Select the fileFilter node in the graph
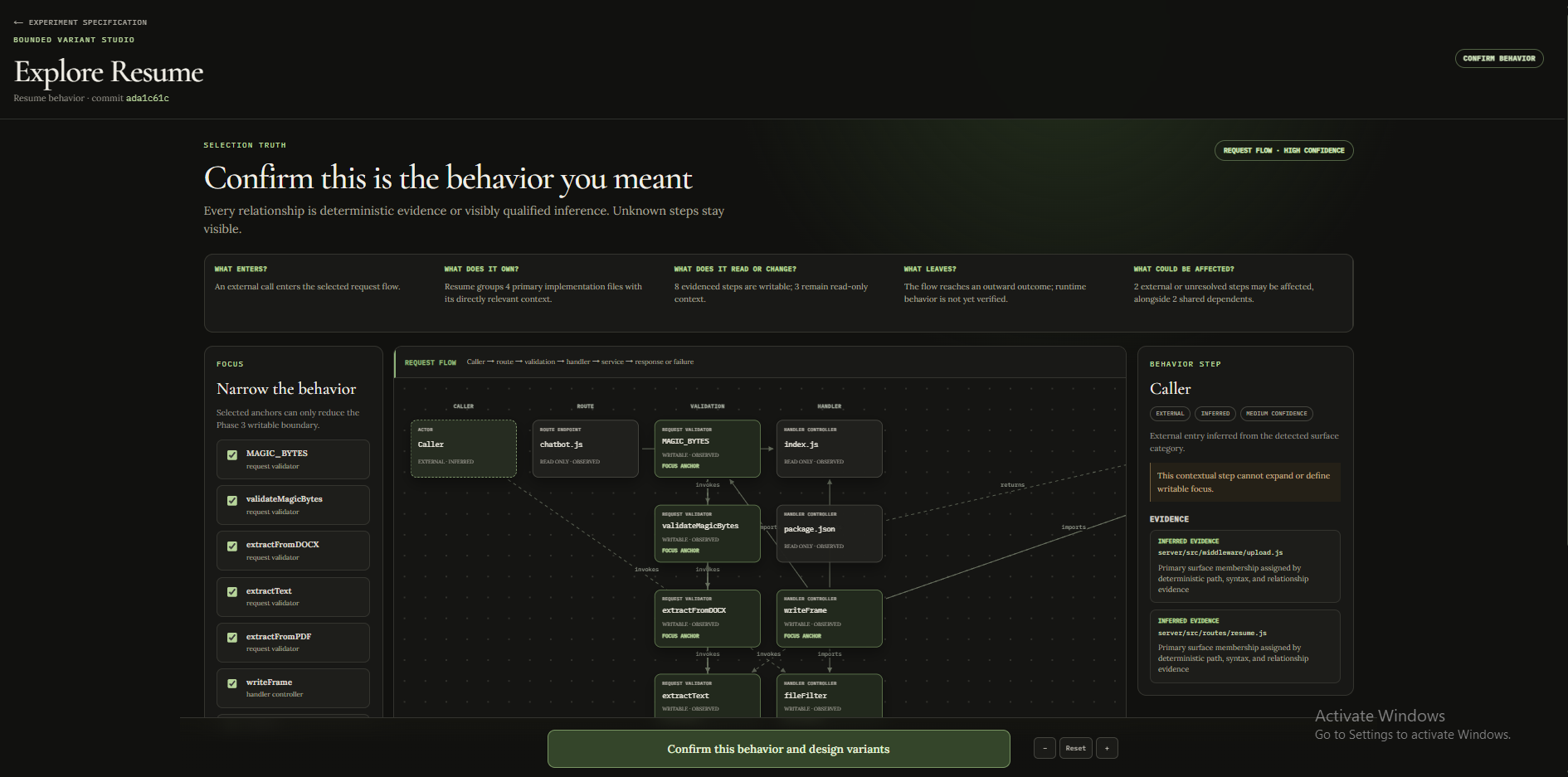Viewport: 1568px width, 777px height. tap(830, 696)
